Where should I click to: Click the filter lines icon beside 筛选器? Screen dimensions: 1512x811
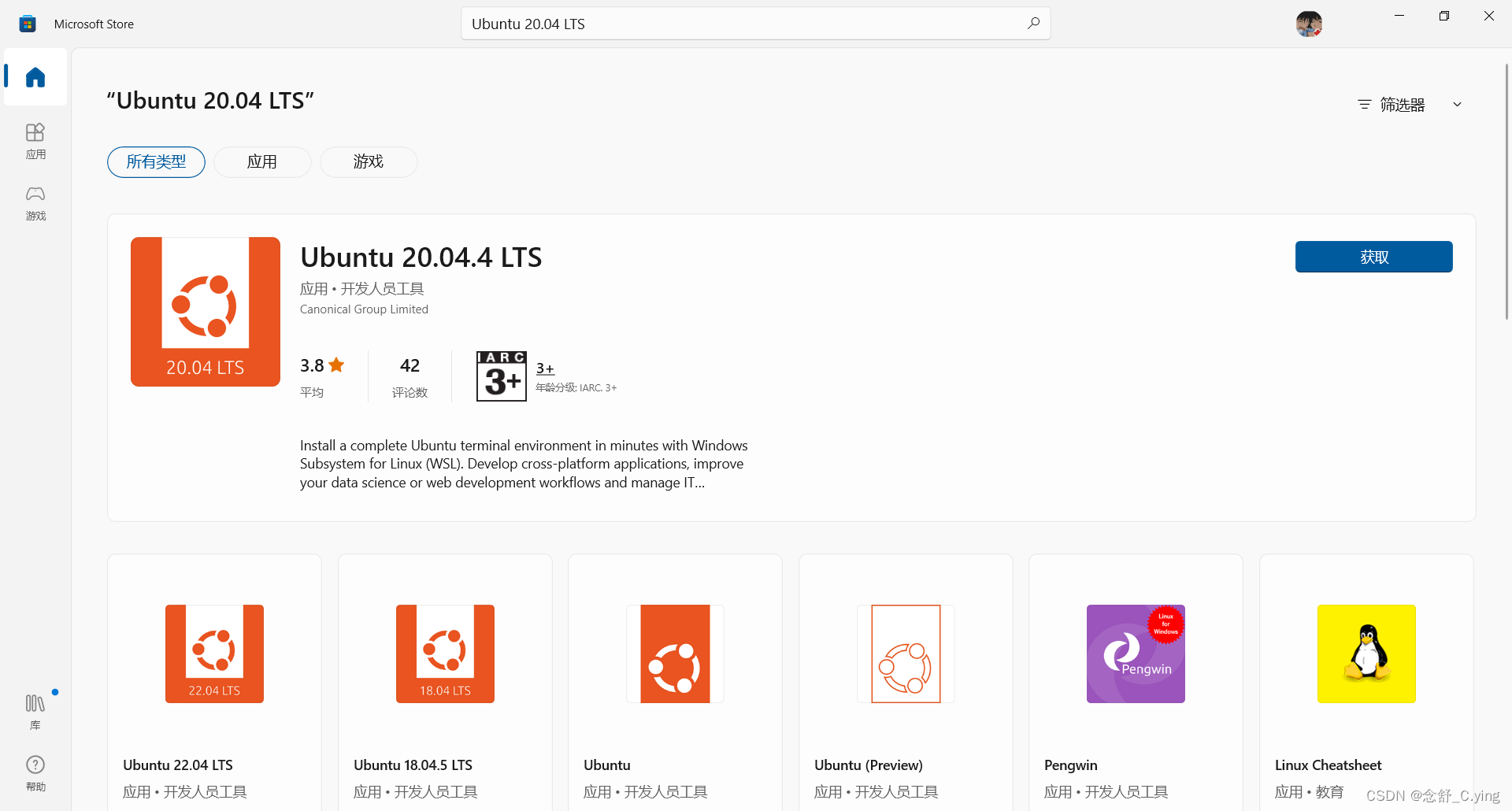(1365, 105)
